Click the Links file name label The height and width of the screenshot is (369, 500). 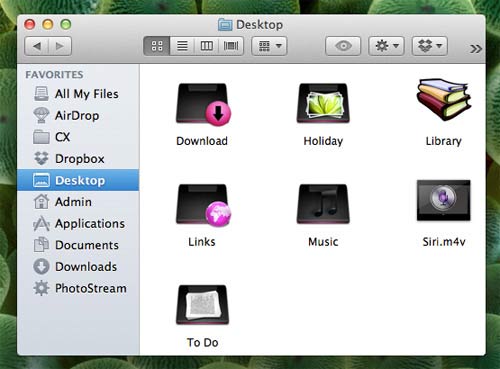(202, 242)
